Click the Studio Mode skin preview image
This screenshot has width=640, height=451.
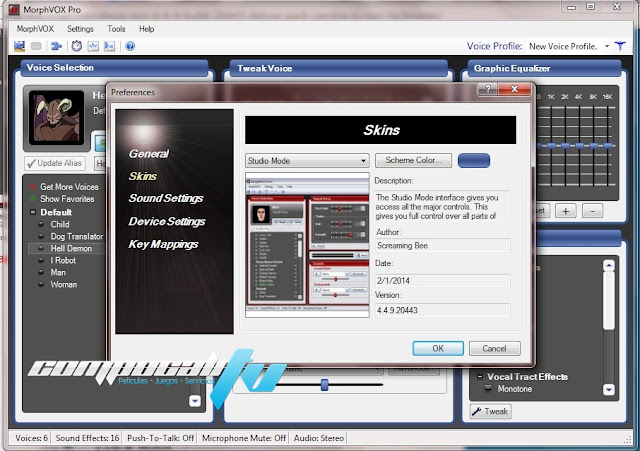coord(307,245)
